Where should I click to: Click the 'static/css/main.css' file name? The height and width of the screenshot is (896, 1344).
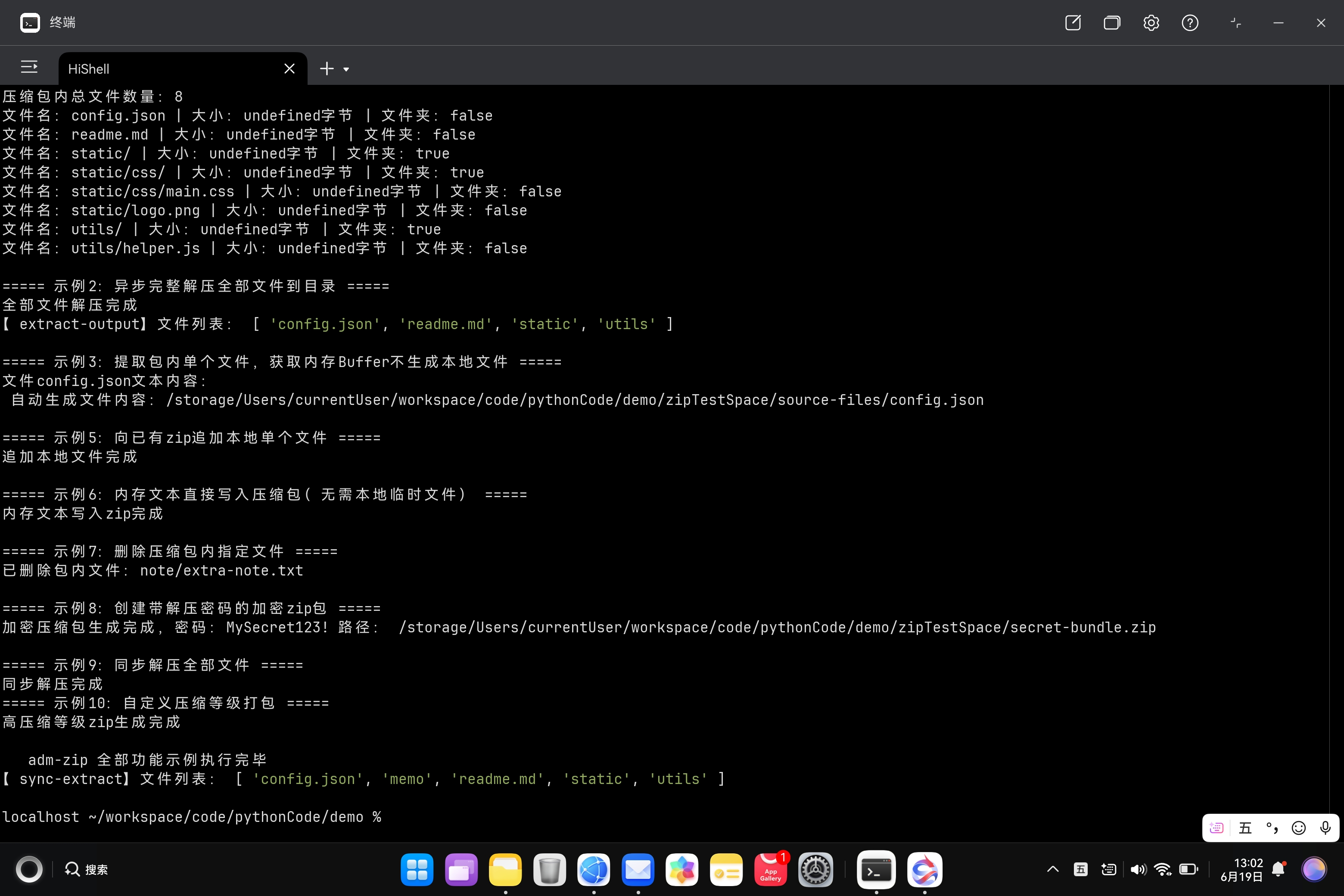[x=152, y=191]
